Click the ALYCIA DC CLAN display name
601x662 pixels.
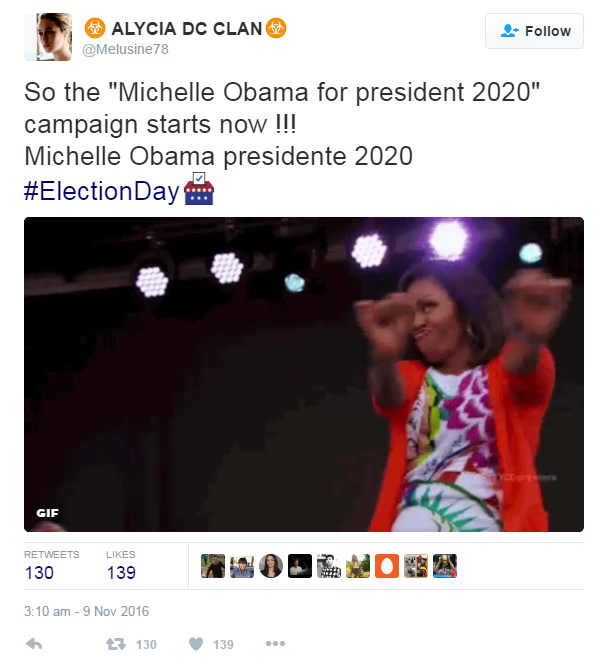(x=184, y=28)
